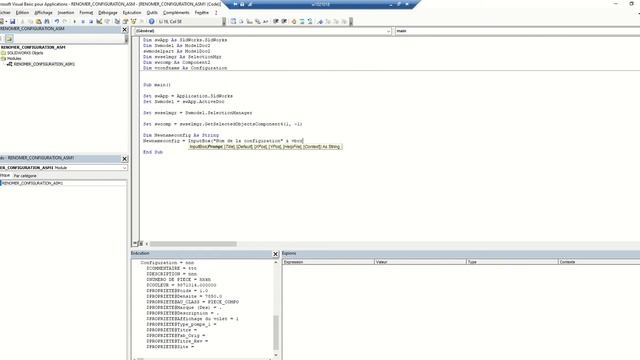Open the Affichage menu
This screenshot has height=360, width=640.
tap(43, 13)
